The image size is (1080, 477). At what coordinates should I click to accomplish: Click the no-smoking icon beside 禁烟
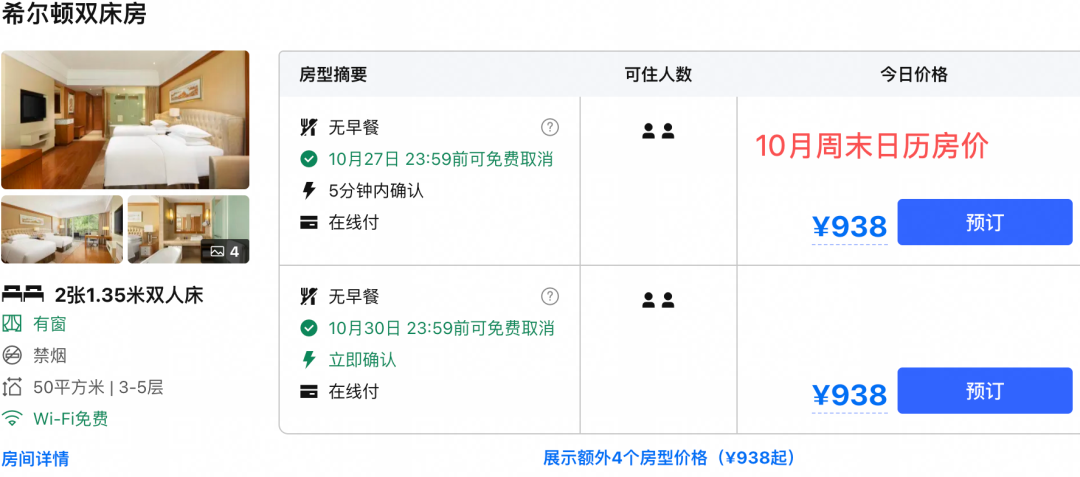(12, 355)
